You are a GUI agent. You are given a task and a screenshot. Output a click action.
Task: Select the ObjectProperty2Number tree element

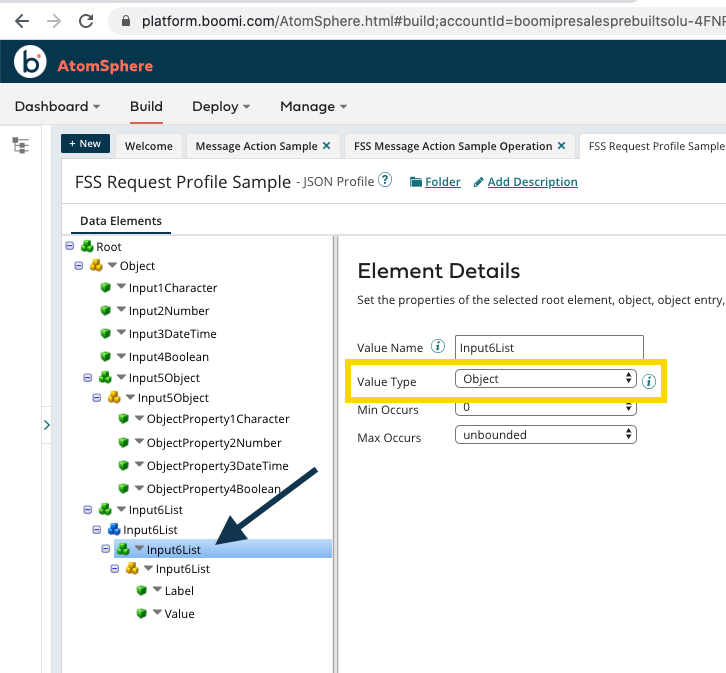point(214,443)
